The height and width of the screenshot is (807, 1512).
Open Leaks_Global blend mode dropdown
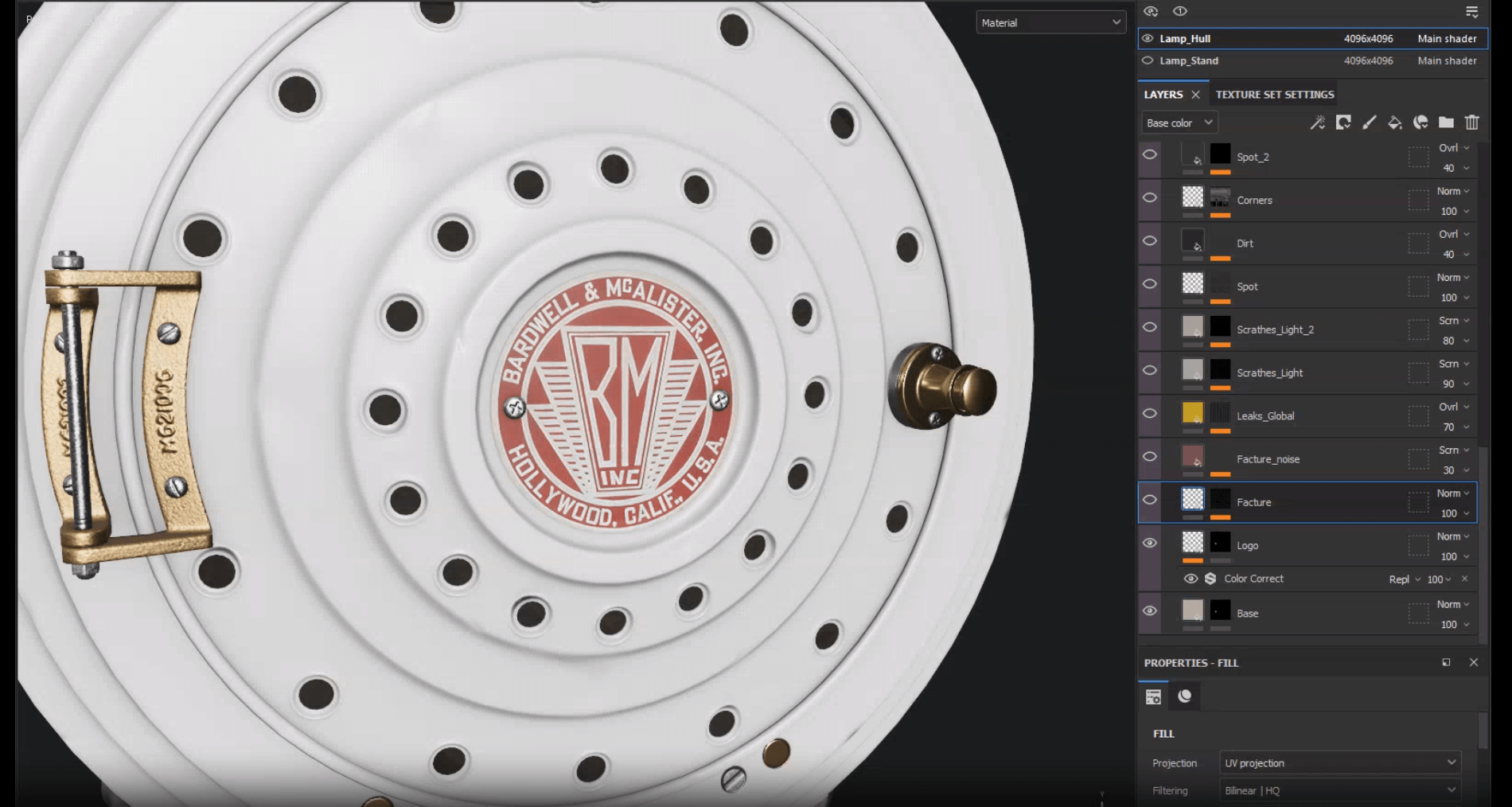pos(1453,407)
